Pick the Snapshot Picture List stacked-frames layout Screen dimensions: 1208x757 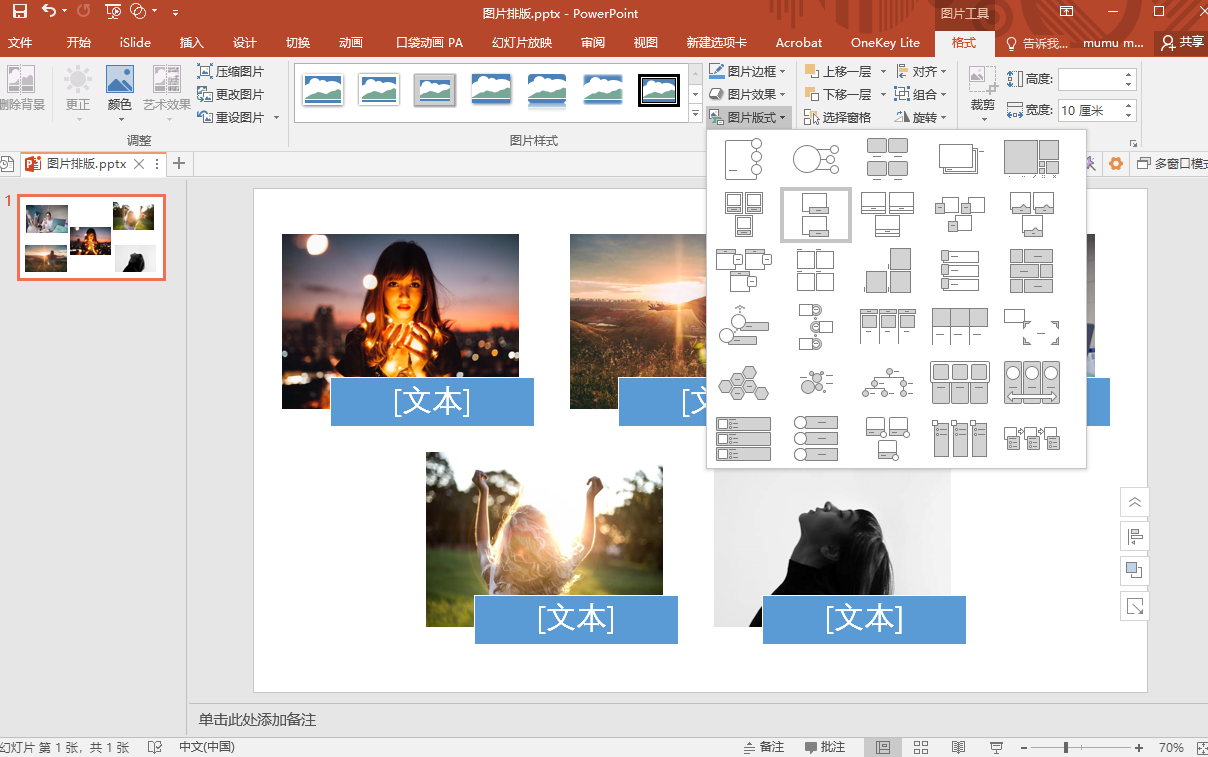pyautogui.click(x=960, y=159)
